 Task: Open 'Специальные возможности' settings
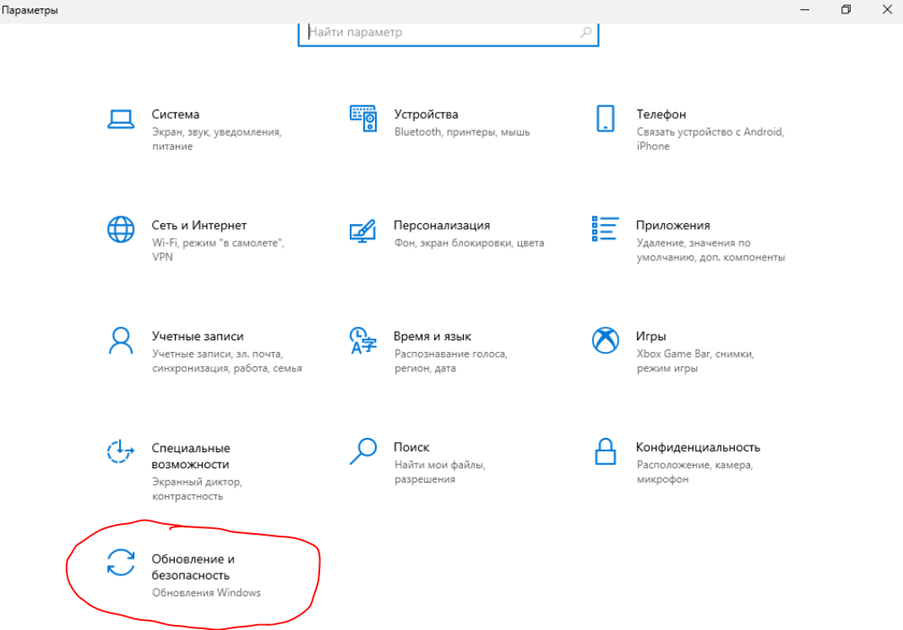(191, 456)
